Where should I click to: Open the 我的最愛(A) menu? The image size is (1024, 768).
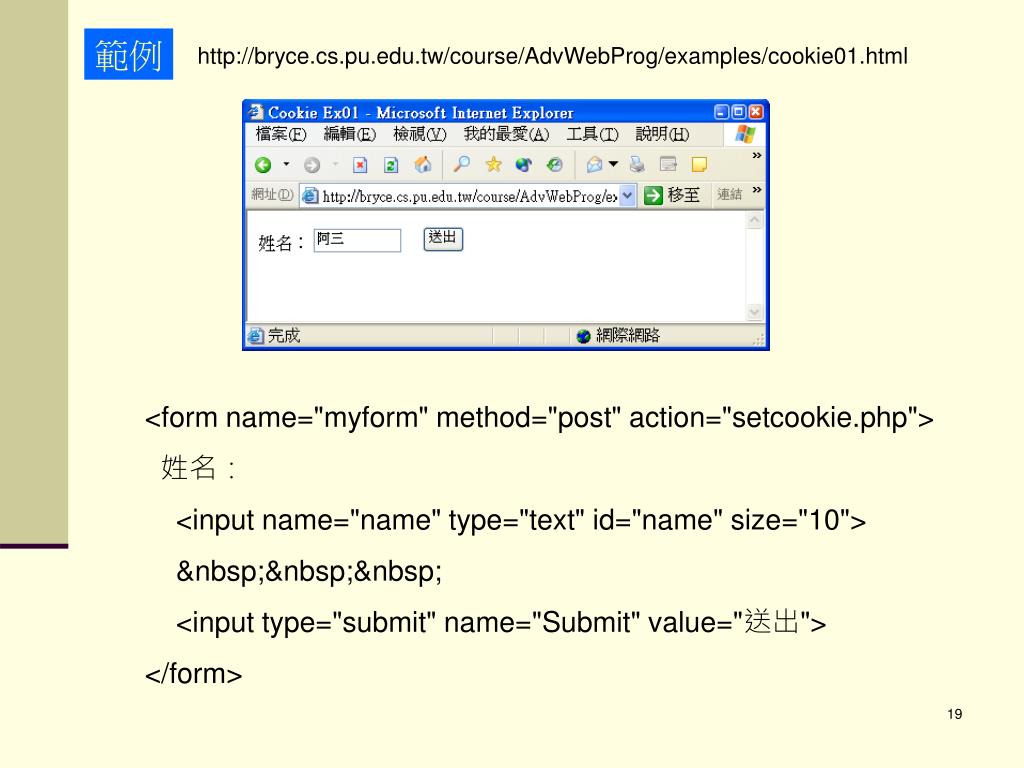pos(506,134)
